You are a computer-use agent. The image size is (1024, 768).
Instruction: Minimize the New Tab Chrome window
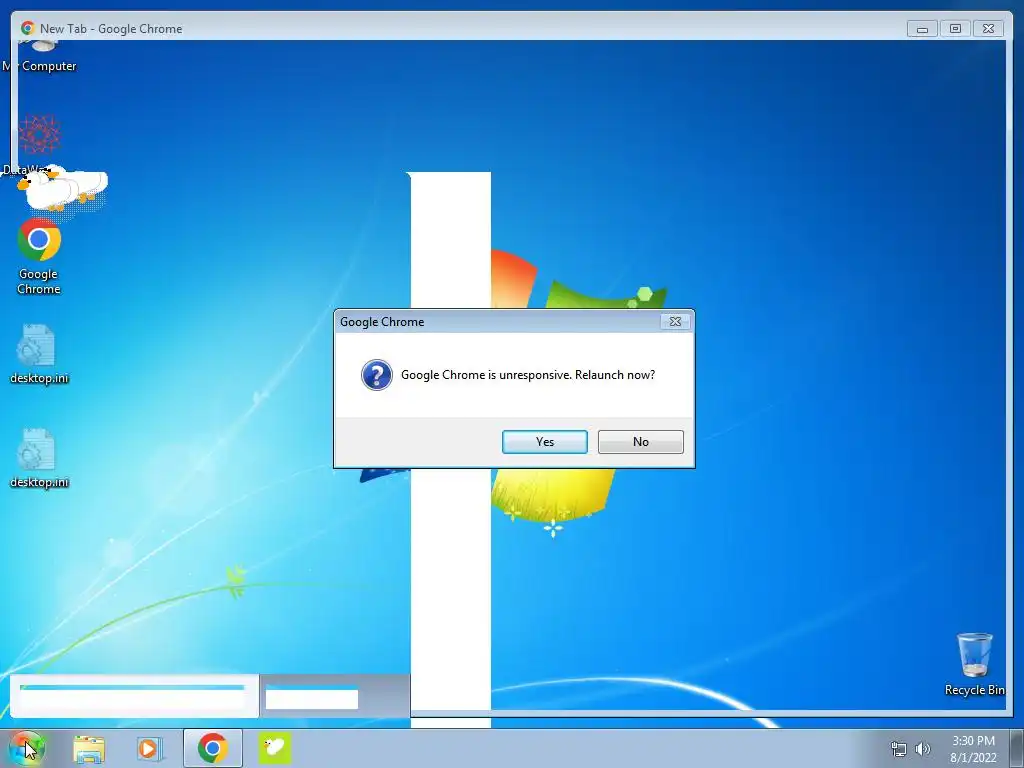tap(922, 29)
